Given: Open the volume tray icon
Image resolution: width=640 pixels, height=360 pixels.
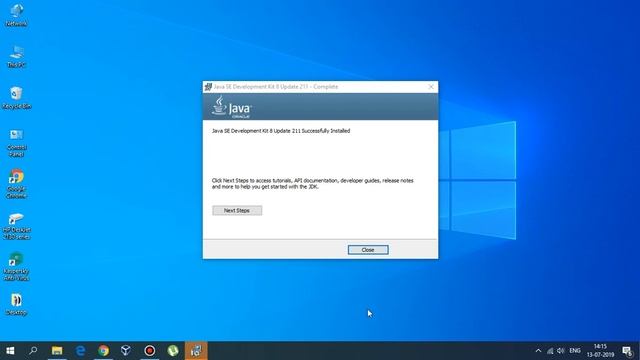Looking at the screenshot, I should pyautogui.click(x=561, y=351).
